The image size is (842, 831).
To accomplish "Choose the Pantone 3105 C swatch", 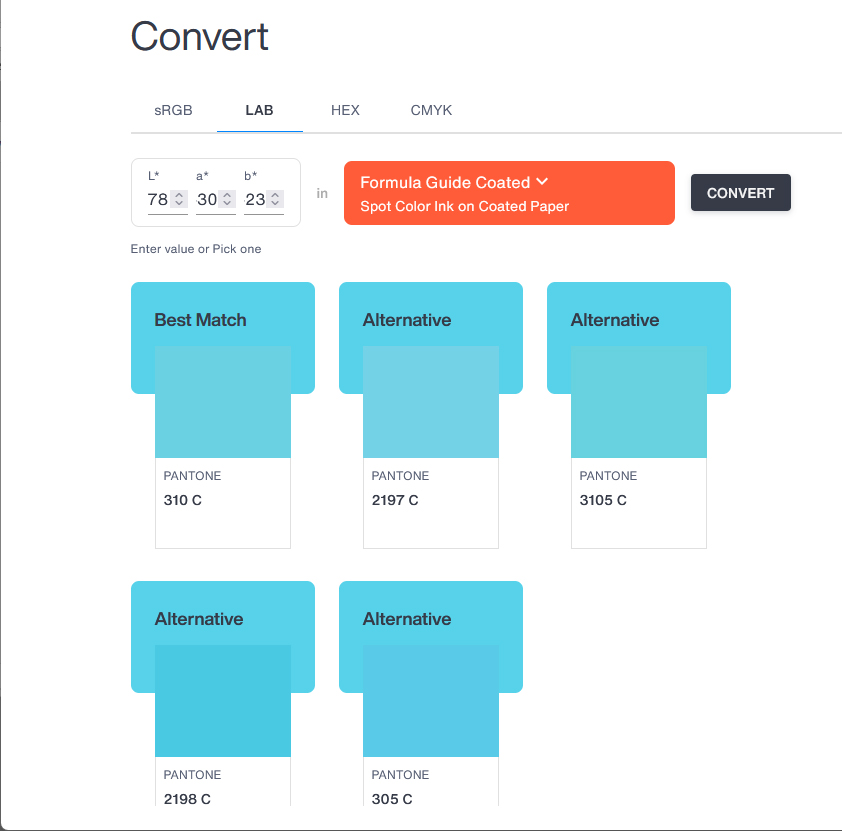I will (638, 402).
